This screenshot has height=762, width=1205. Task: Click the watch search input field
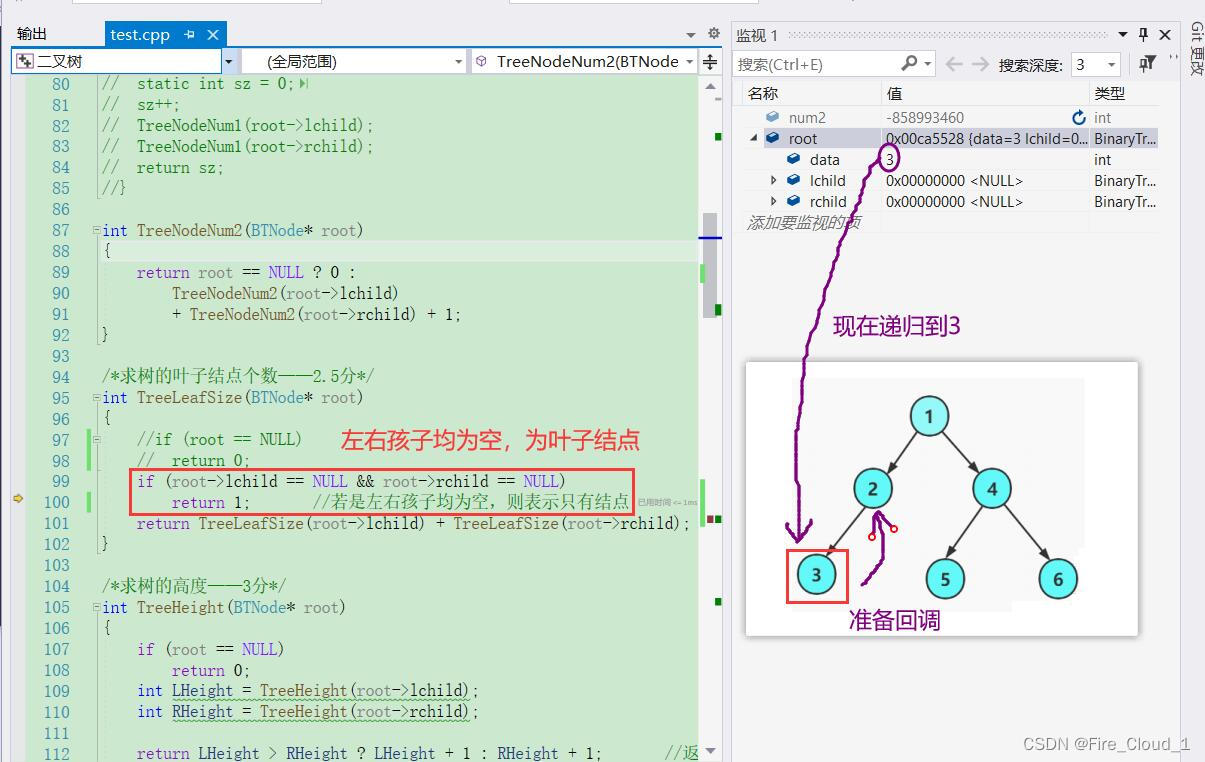click(817, 64)
